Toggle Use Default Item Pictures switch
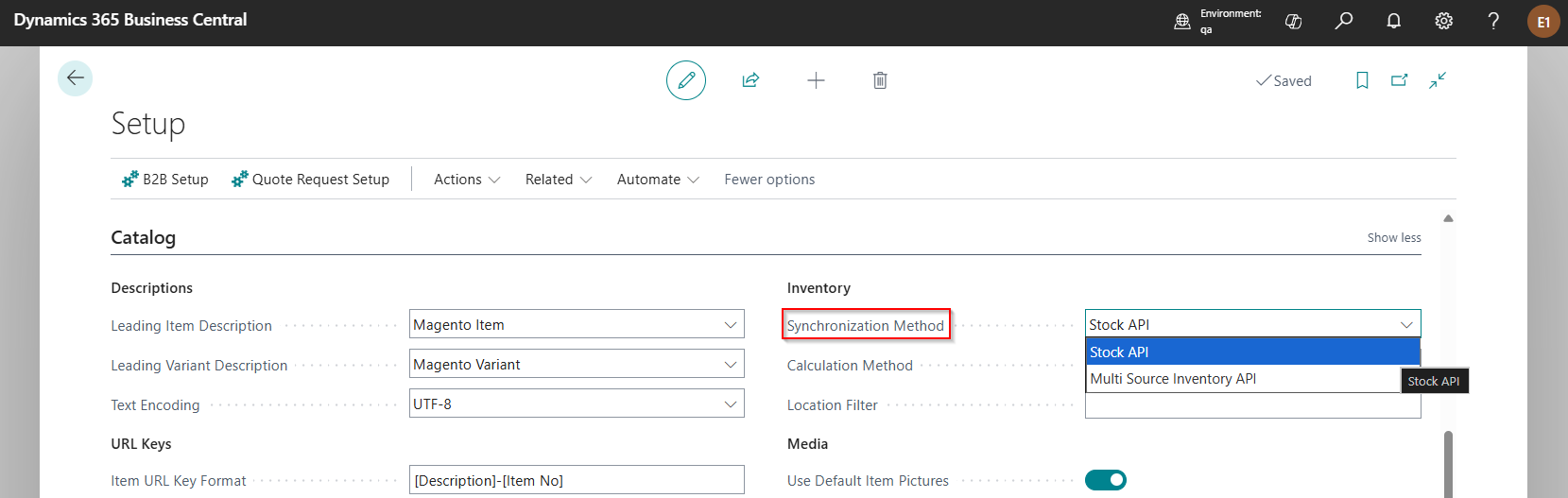 (x=1106, y=480)
